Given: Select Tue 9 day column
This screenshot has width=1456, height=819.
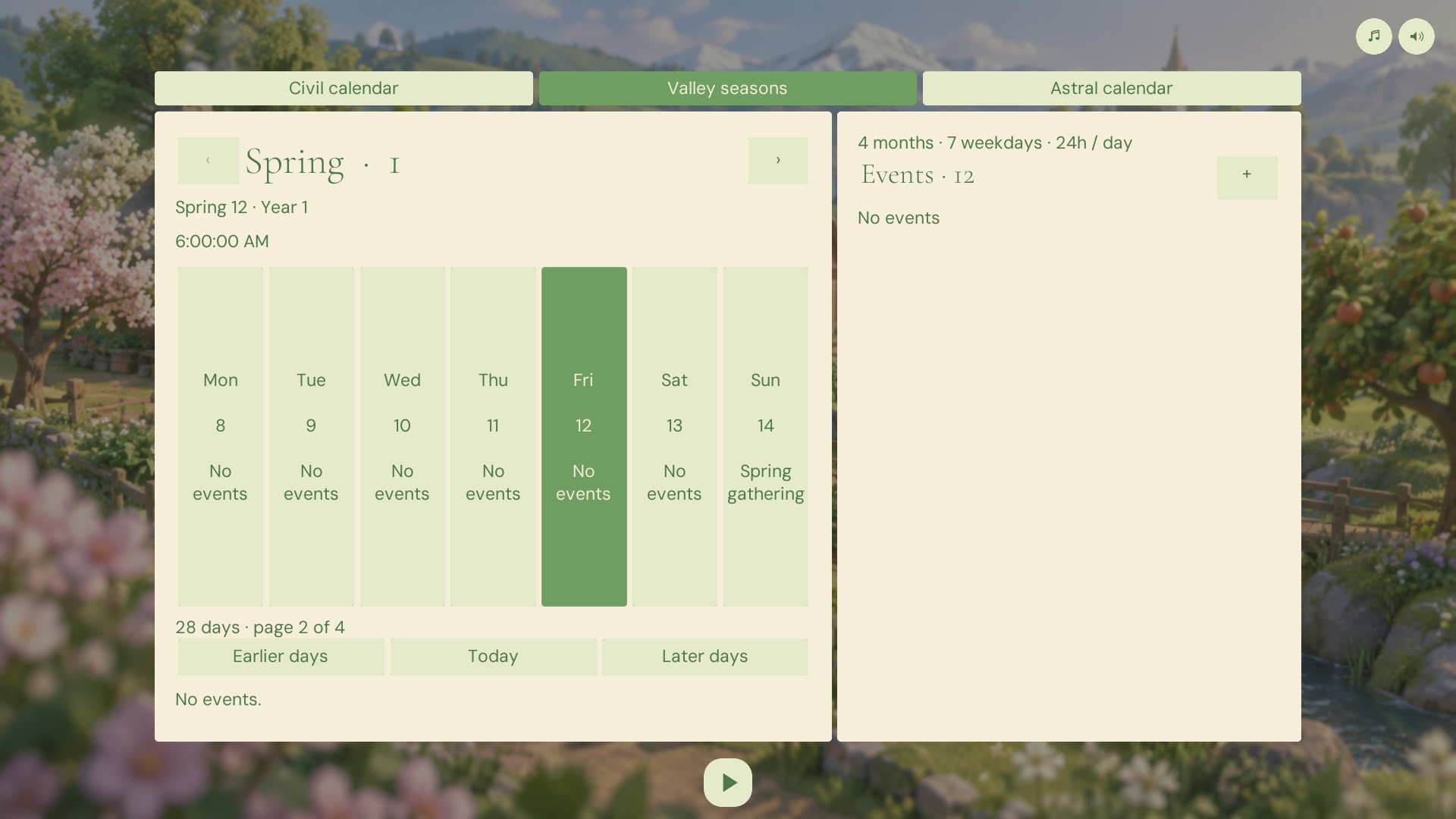Looking at the screenshot, I should [x=311, y=436].
